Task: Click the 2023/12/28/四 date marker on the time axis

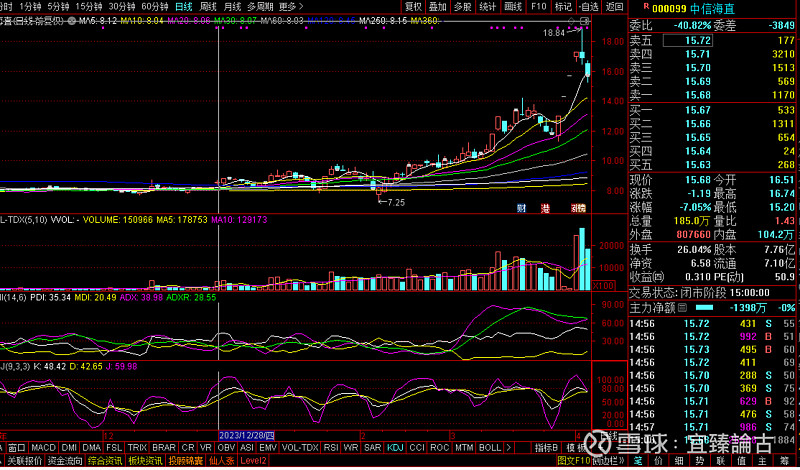Action: 247,435
